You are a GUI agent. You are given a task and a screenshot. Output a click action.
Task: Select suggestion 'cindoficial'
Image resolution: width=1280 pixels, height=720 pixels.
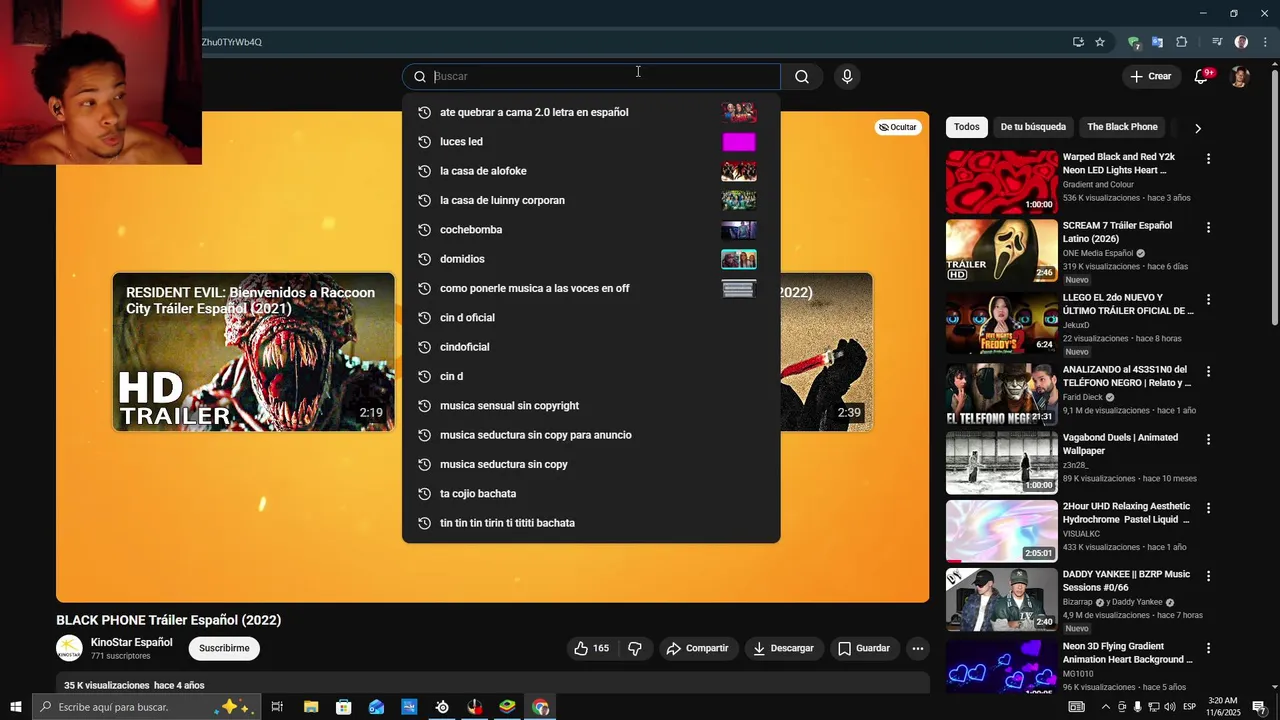pyautogui.click(x=591, y=347)
